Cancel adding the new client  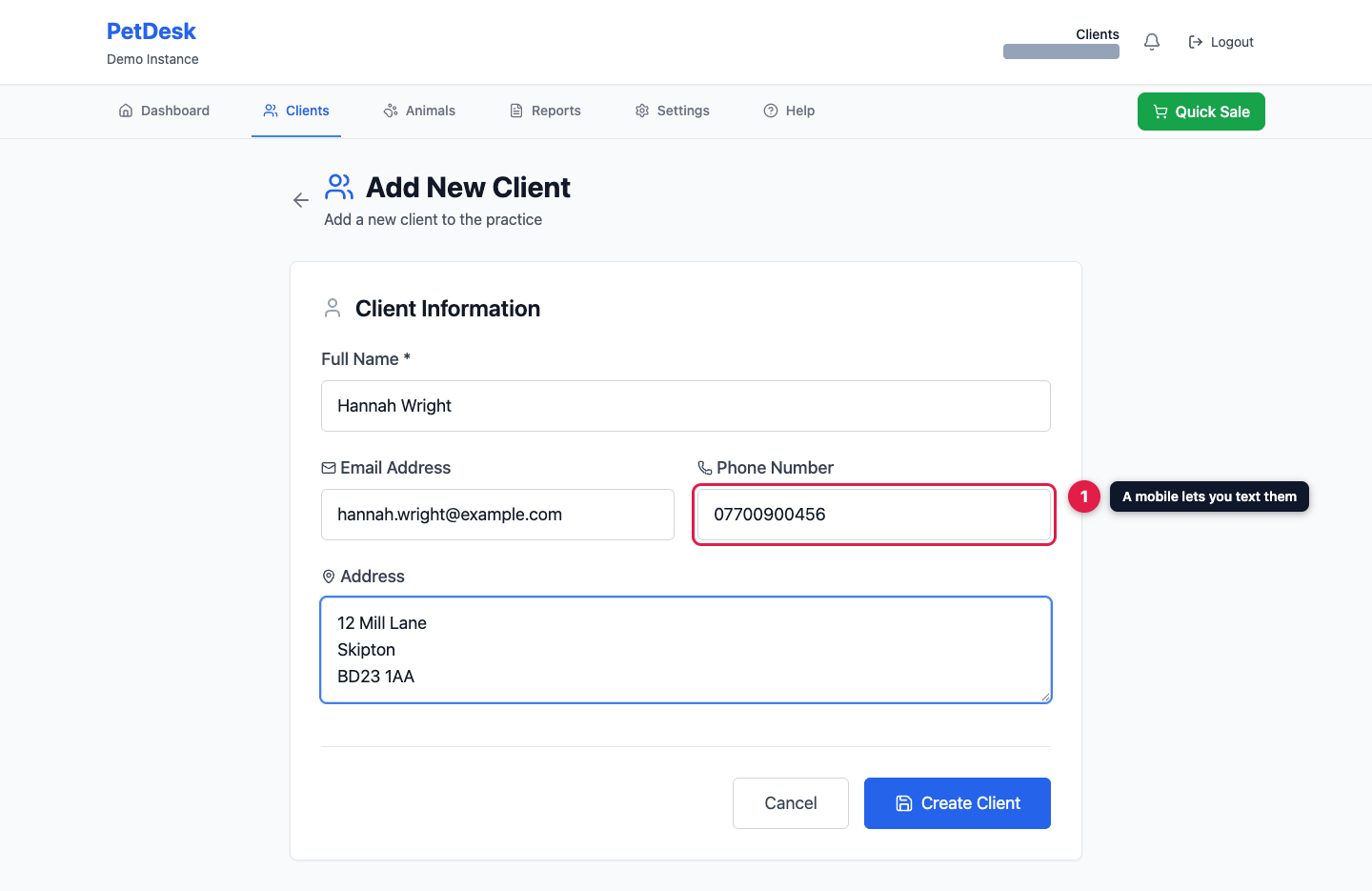pyautogui.click(x=791, y=803)
